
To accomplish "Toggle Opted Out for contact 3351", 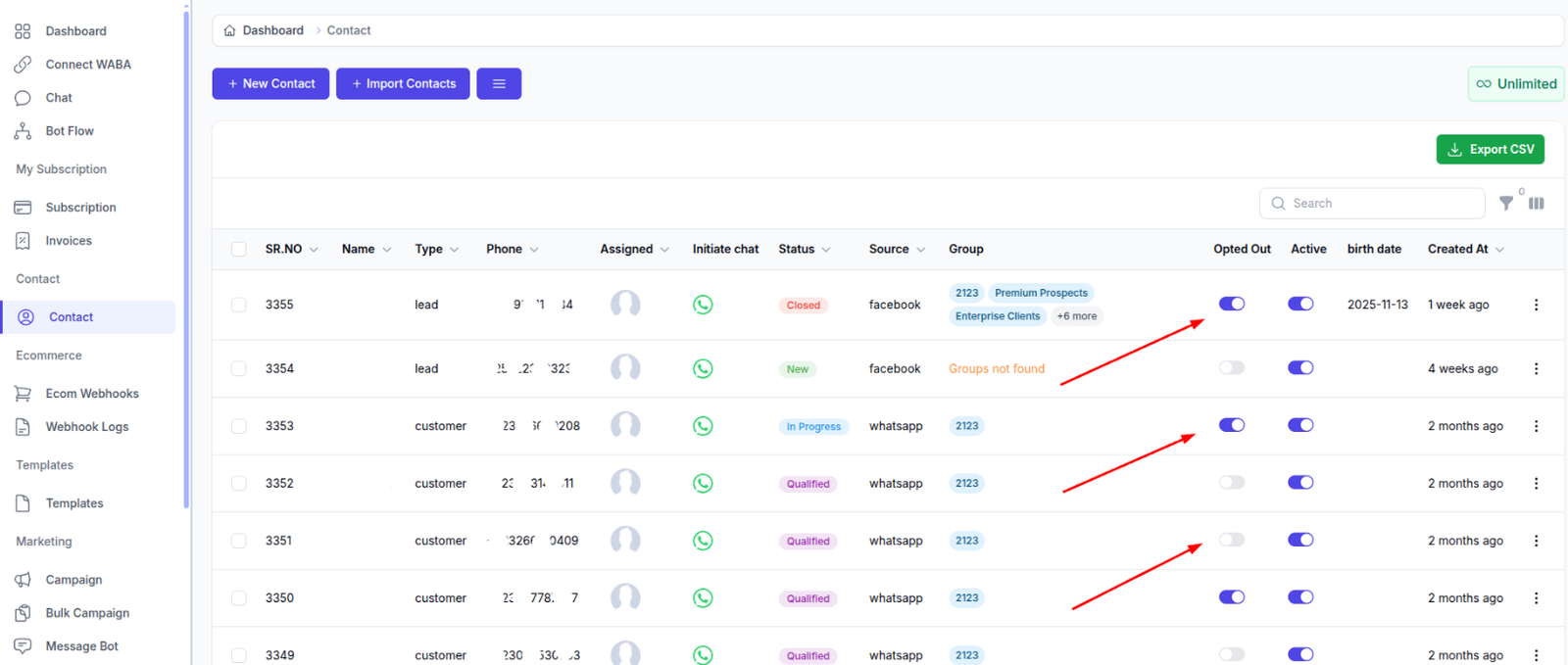I will click(1232, 540).
